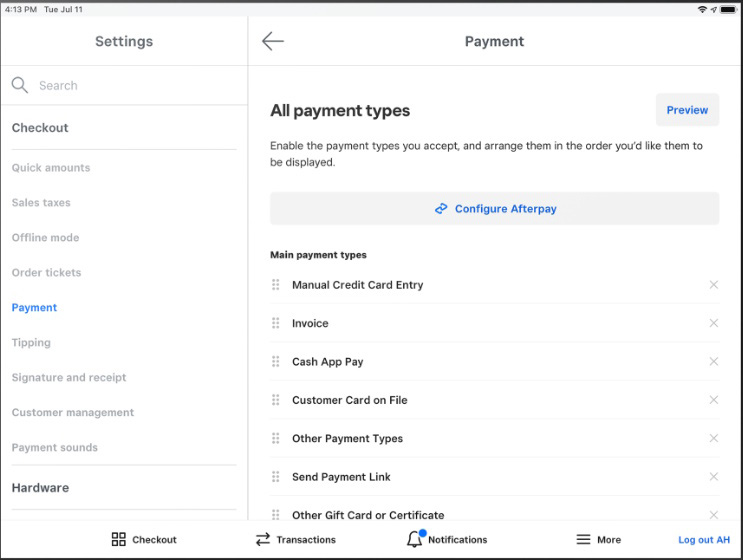
Task: Click the Send Payment Link drag handle
Action: click(x=275, y=477)
